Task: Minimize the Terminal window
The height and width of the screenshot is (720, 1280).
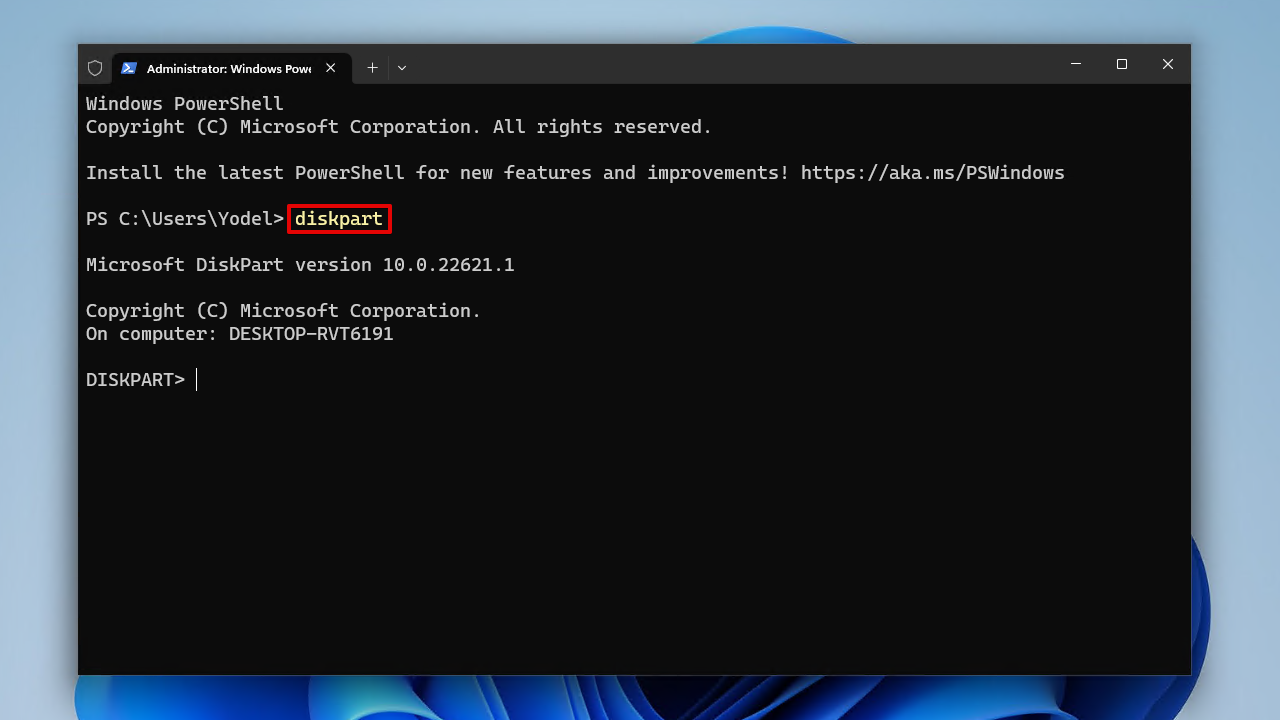Action: 1076,64
